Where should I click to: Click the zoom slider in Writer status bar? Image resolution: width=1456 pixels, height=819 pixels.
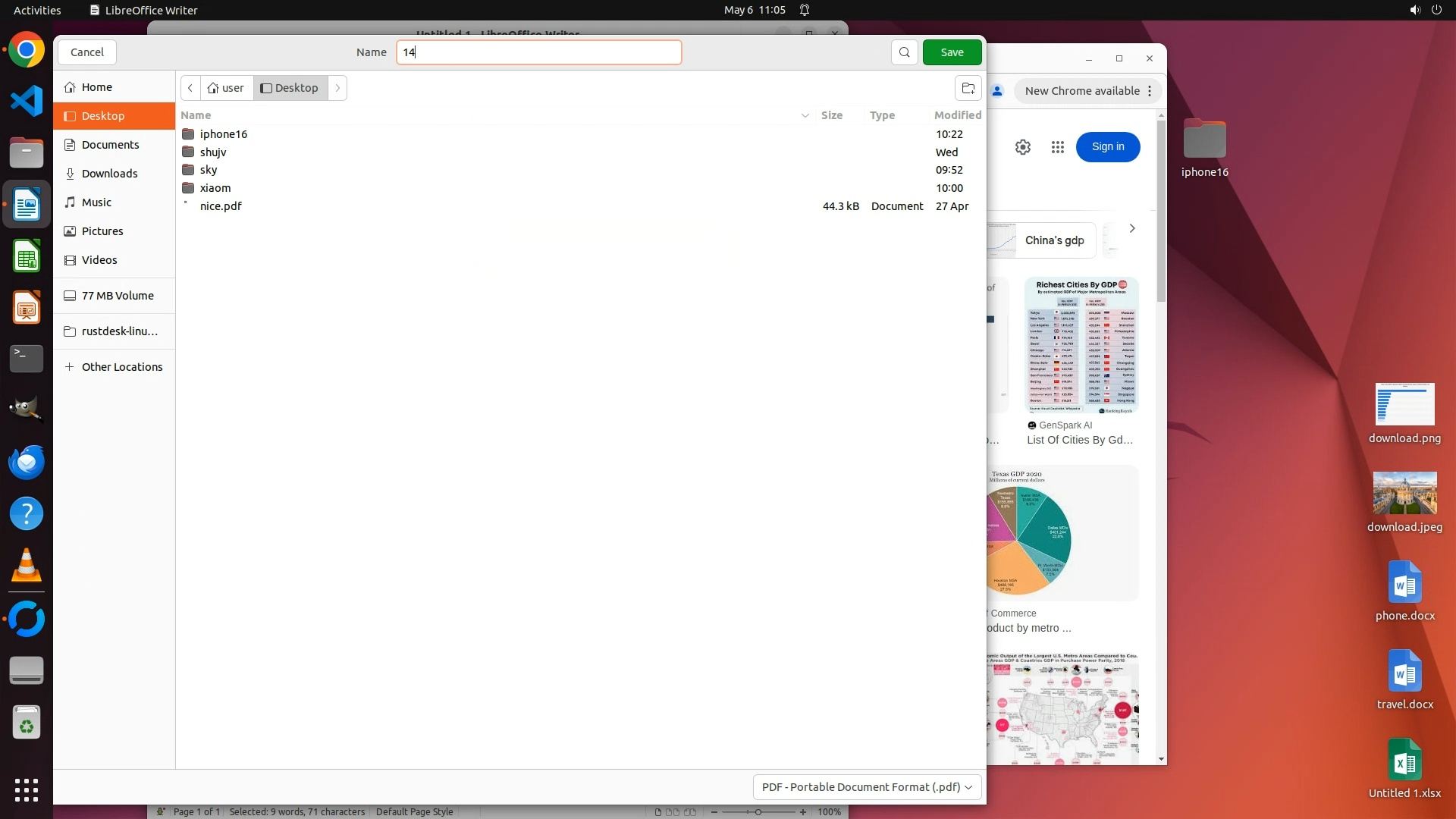[758, 812]
